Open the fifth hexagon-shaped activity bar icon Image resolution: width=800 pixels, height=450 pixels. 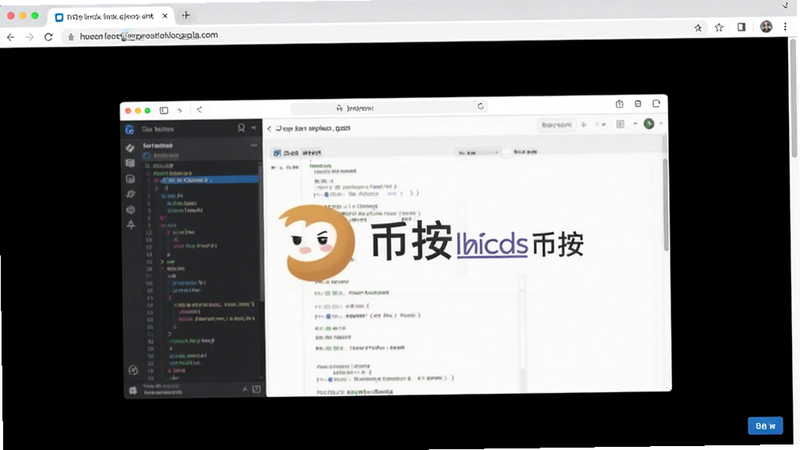[x=131, y=209]
